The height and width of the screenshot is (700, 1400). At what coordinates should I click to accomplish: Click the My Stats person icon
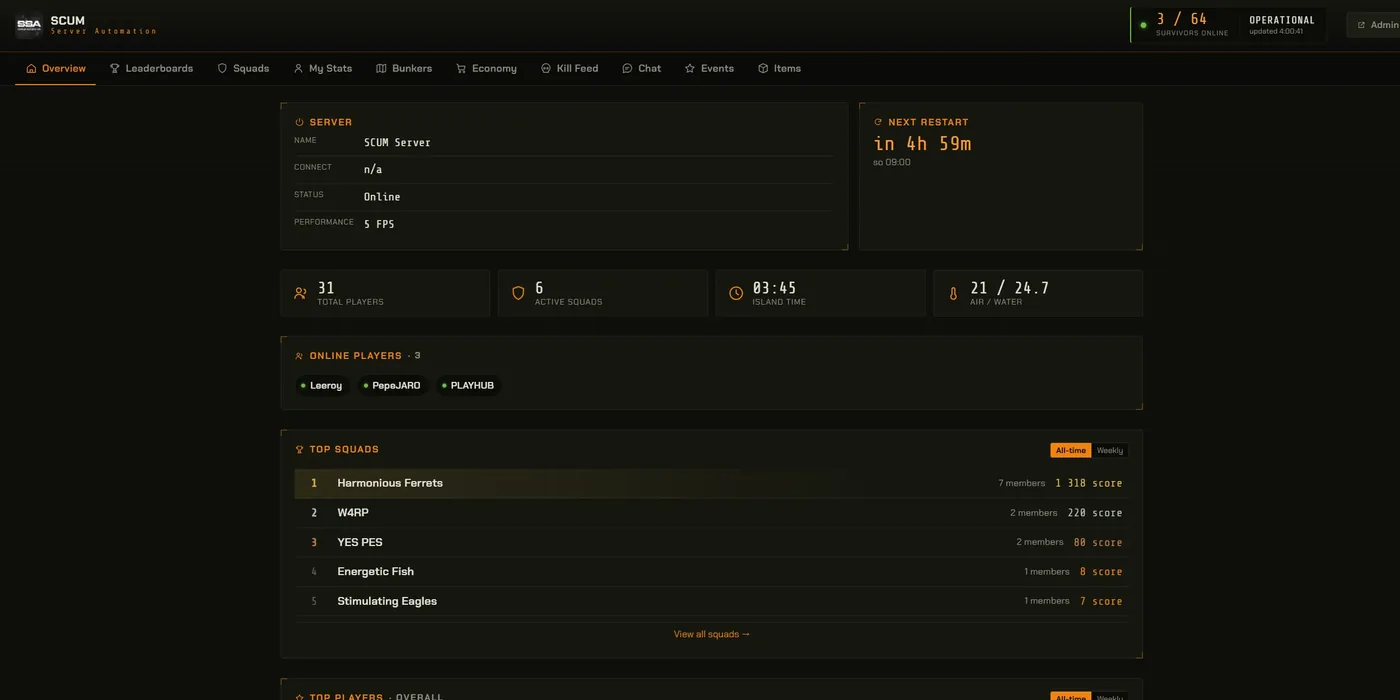coord(298,69)
